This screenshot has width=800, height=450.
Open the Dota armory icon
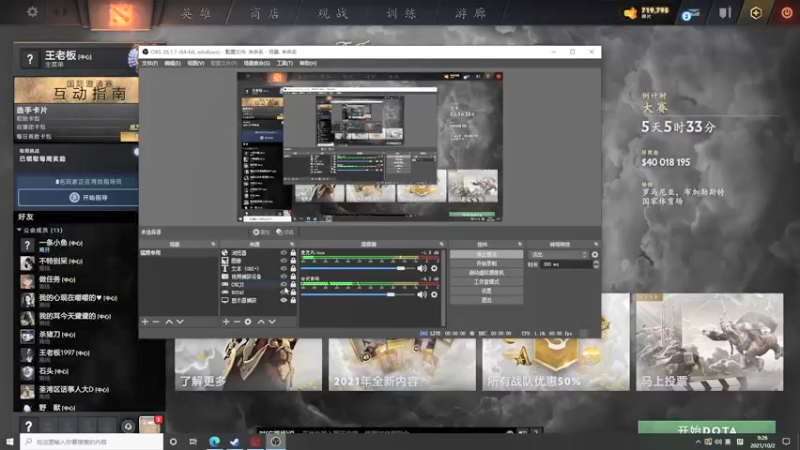(725, 13)
